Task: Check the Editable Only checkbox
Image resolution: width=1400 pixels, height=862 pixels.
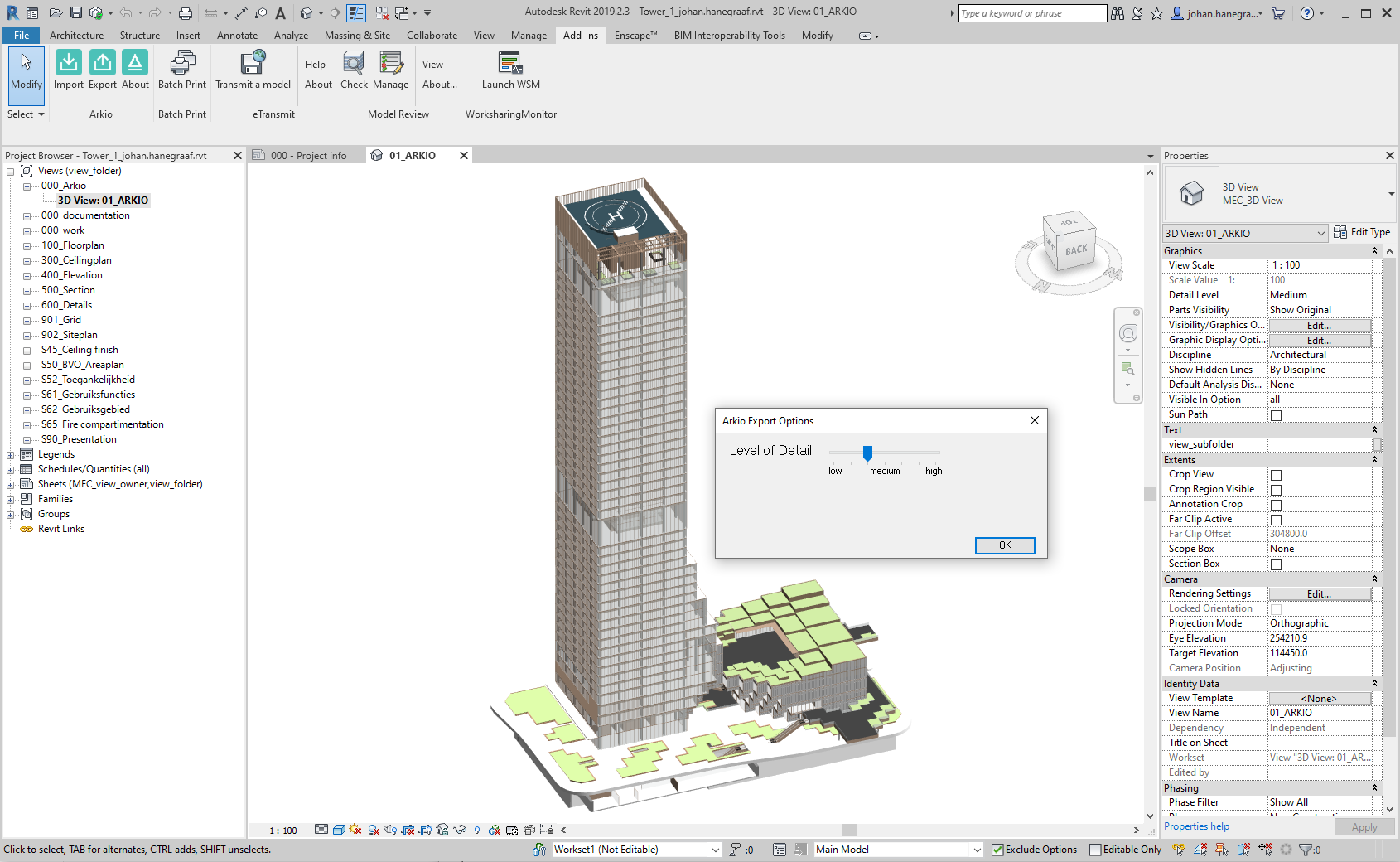Action: 1095,850
